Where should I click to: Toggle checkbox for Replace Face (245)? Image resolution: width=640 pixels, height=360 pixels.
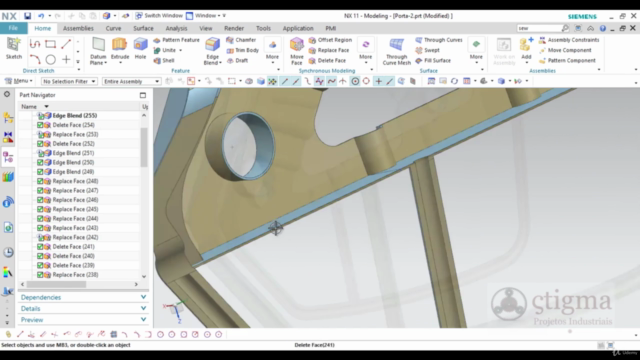40,209
